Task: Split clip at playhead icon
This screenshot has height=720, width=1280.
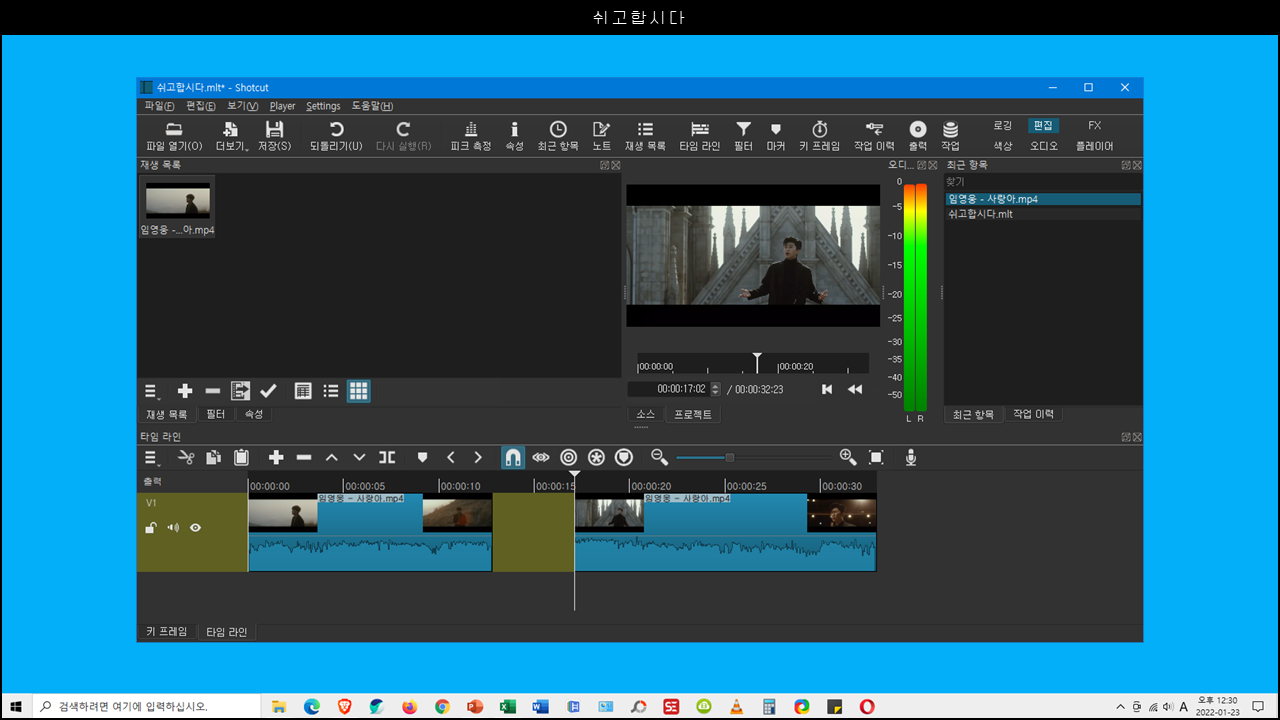Action: coord(387,457)
